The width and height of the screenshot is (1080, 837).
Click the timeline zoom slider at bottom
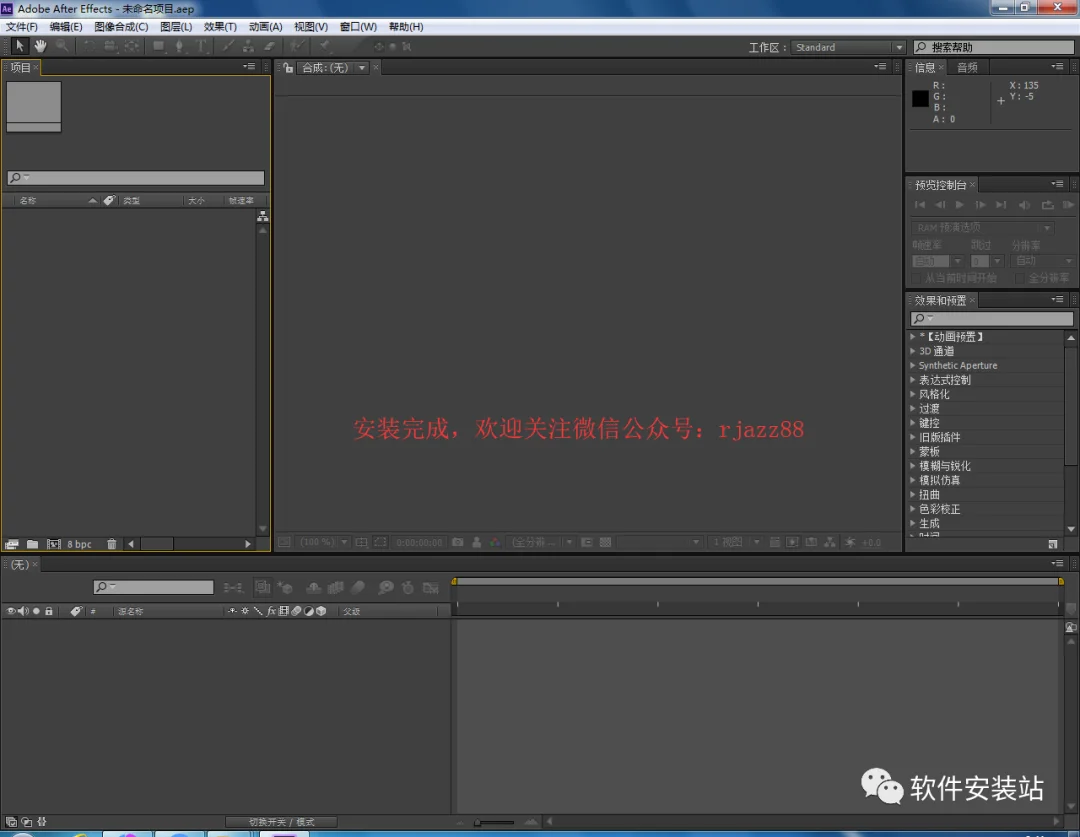[494, 822]
